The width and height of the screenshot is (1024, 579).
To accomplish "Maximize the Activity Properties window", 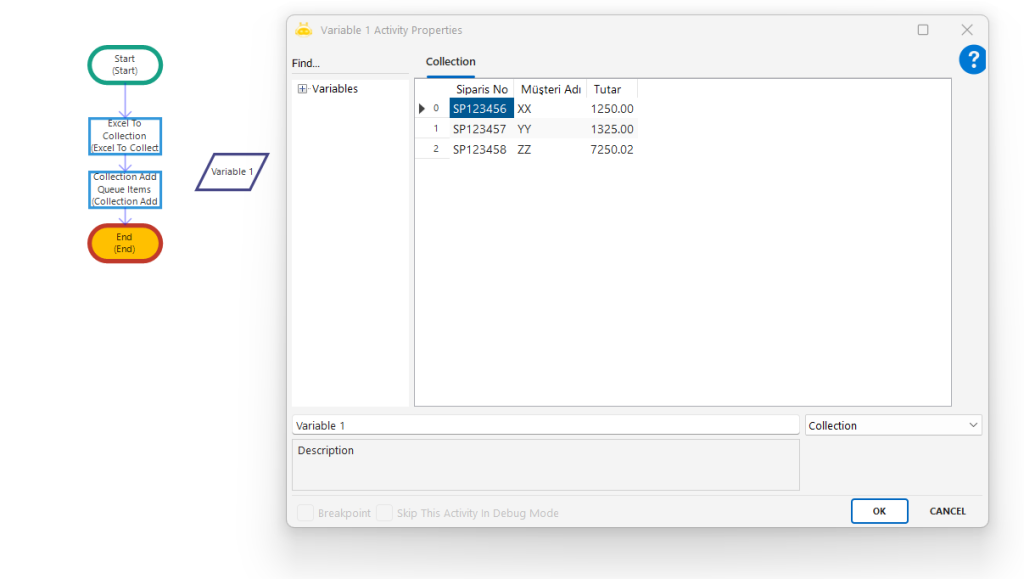I will [x=923, y=30].
